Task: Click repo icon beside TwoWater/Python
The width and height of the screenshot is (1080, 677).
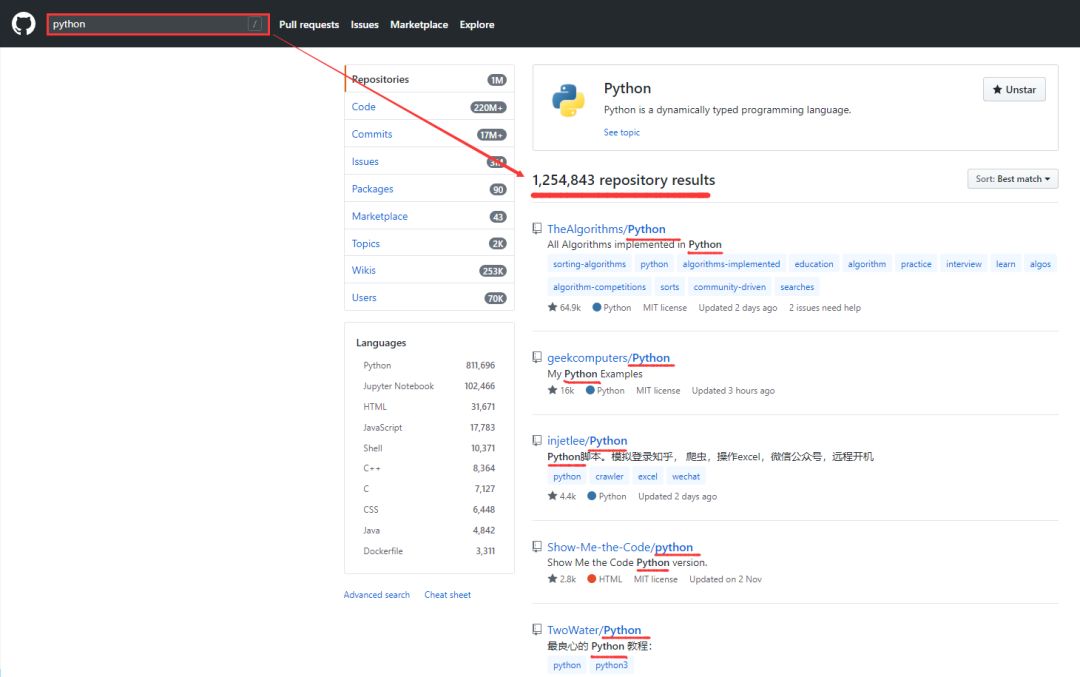Action: click(x=537, y=629)
